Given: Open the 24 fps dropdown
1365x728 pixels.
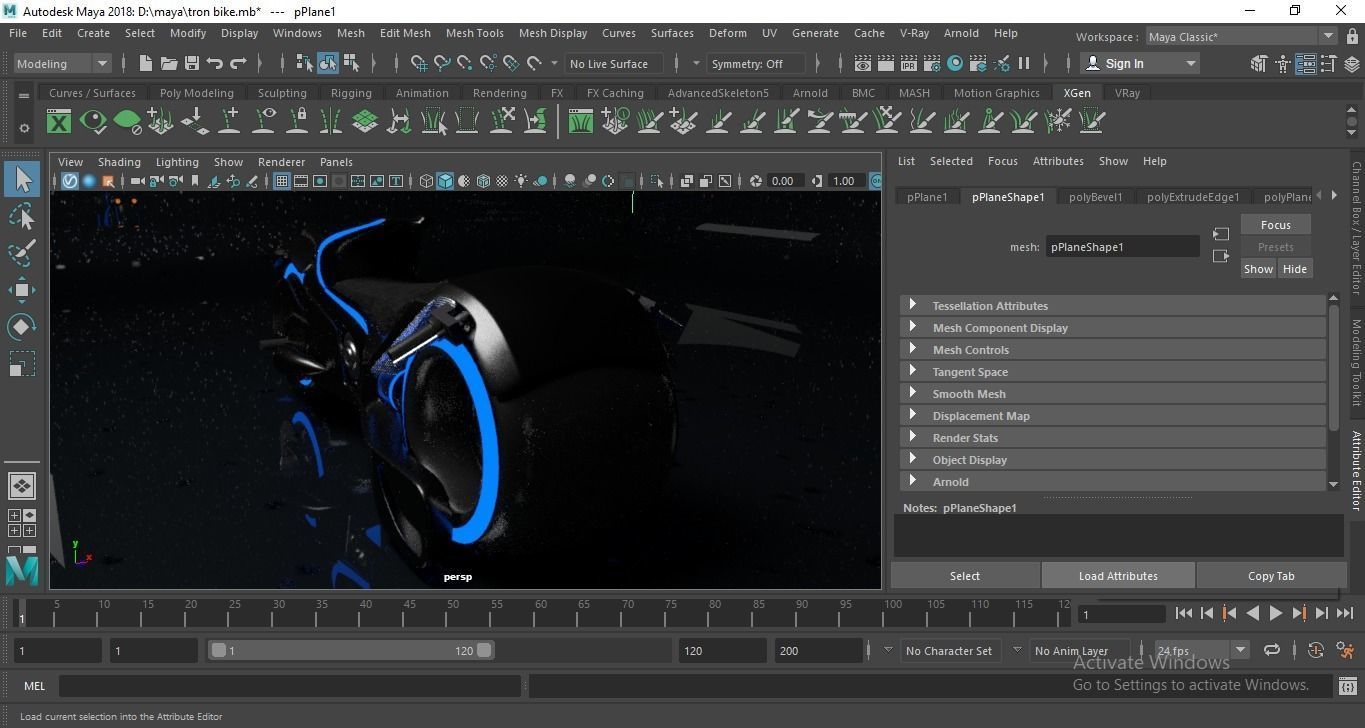Looking at the screenshot, I should pyautogui.click(x=1200, y=650).
